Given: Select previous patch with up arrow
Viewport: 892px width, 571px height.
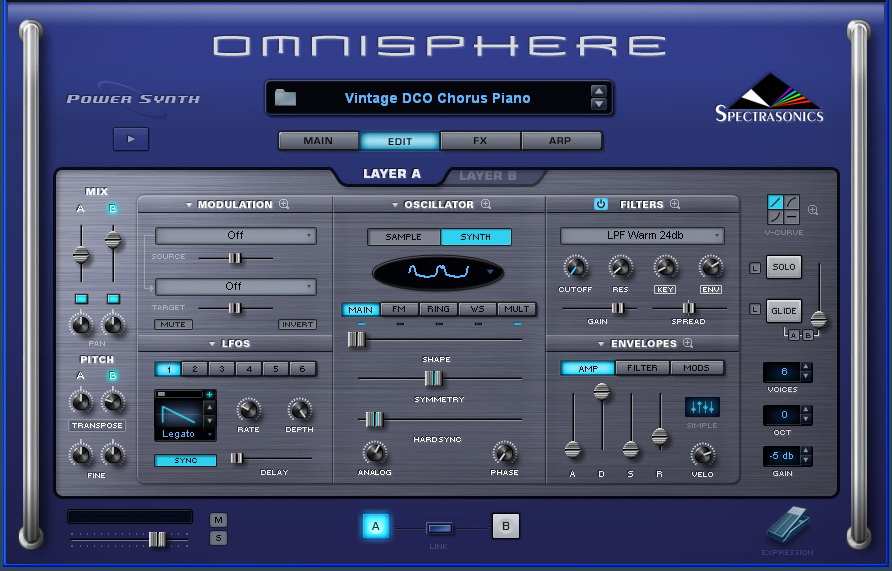Looking at the screenshot, I should (x=598, y=91).
